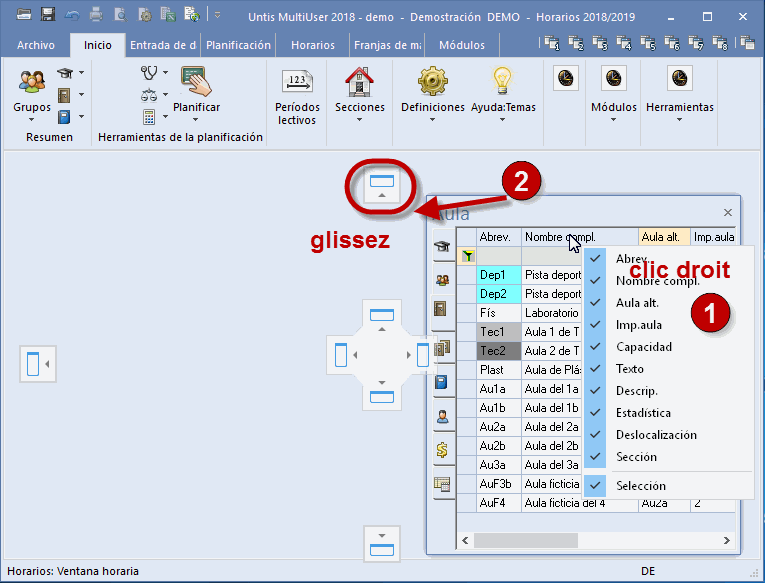This screenshot has width=765, height=583.
Task: Uncheck Capacidad column in context menu
Action: tap(644, 347)
